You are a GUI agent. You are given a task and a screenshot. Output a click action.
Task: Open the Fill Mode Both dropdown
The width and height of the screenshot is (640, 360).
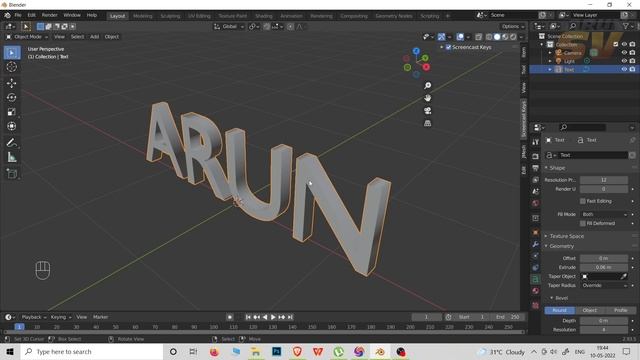coord(604,214)
